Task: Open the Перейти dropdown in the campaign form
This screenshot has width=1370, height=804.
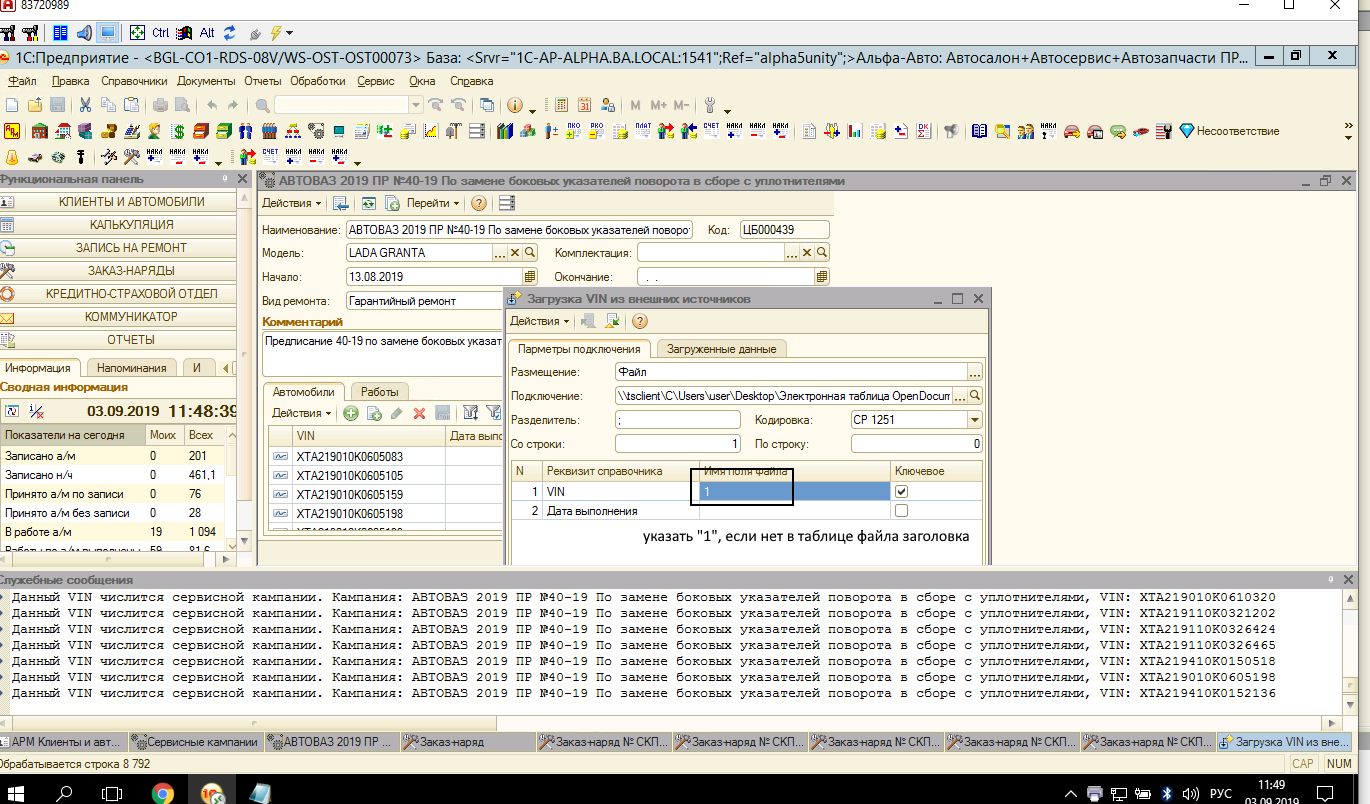Action: tap(433, 203)
